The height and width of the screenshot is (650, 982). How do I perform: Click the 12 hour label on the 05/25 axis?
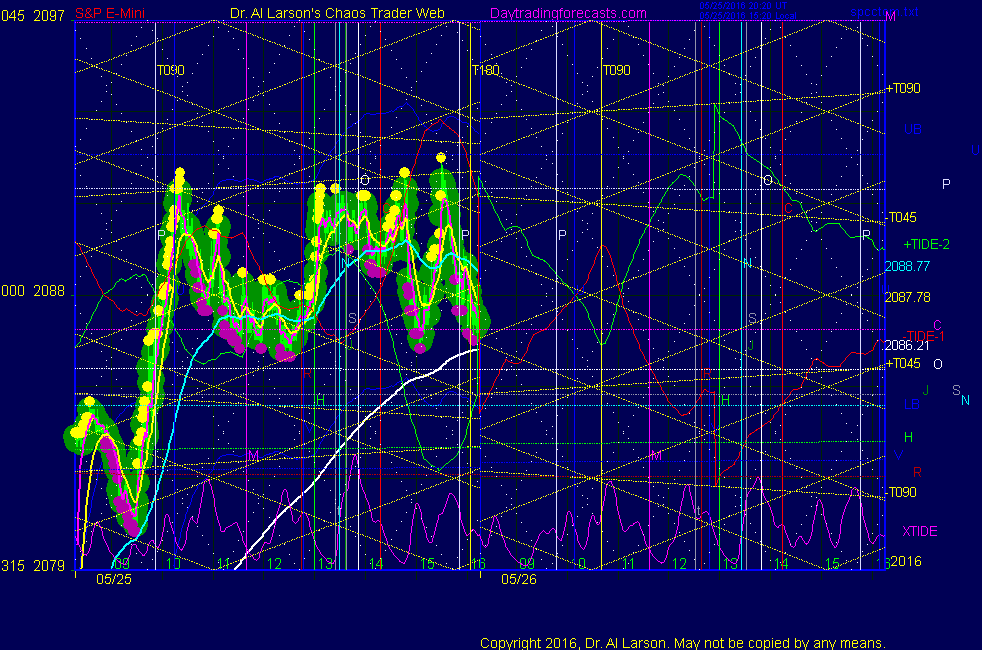tap(274, 564)
